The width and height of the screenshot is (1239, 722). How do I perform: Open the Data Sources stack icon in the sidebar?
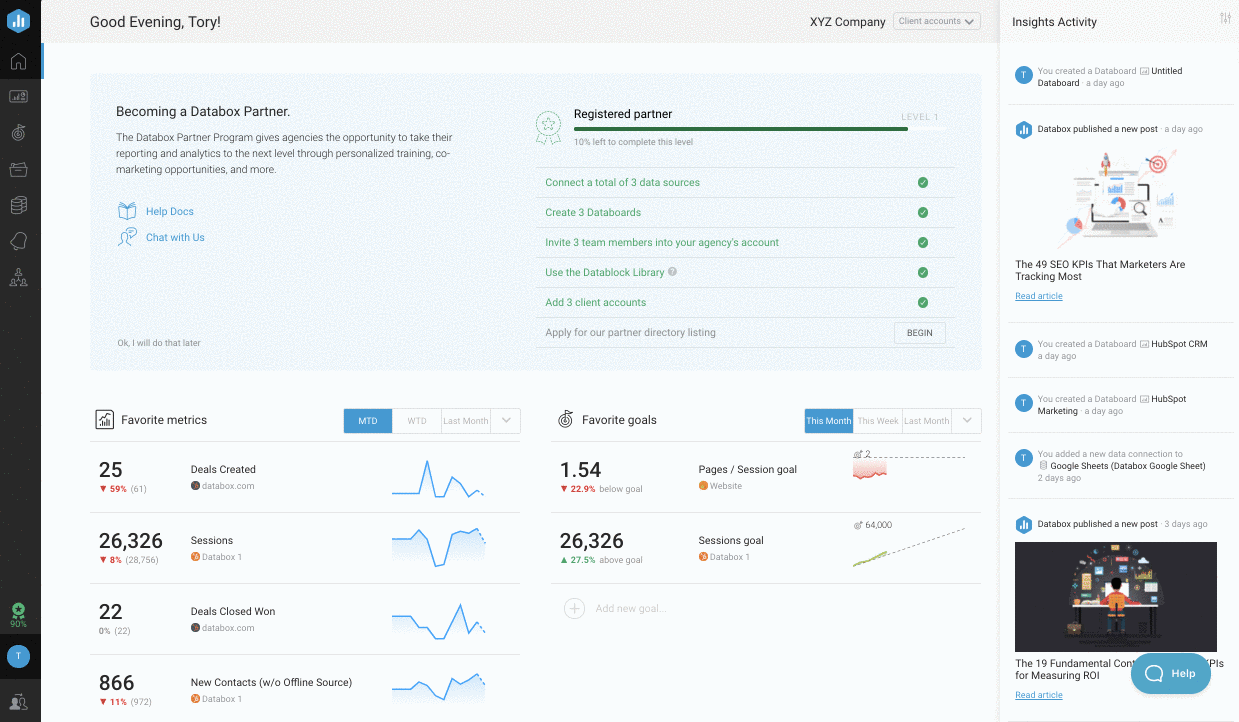[x=18, y=205]
